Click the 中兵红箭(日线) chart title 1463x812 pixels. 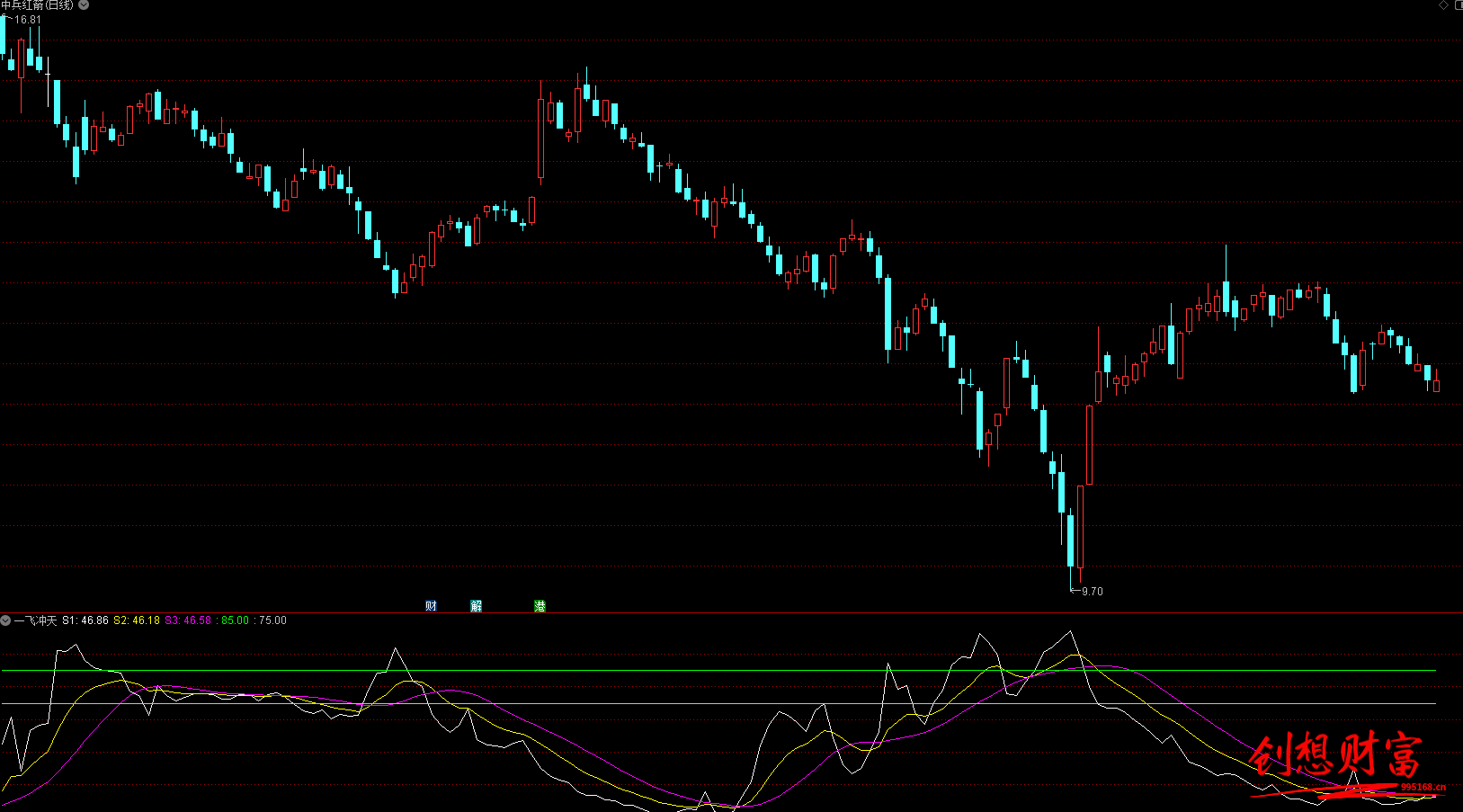pos(38,5)
